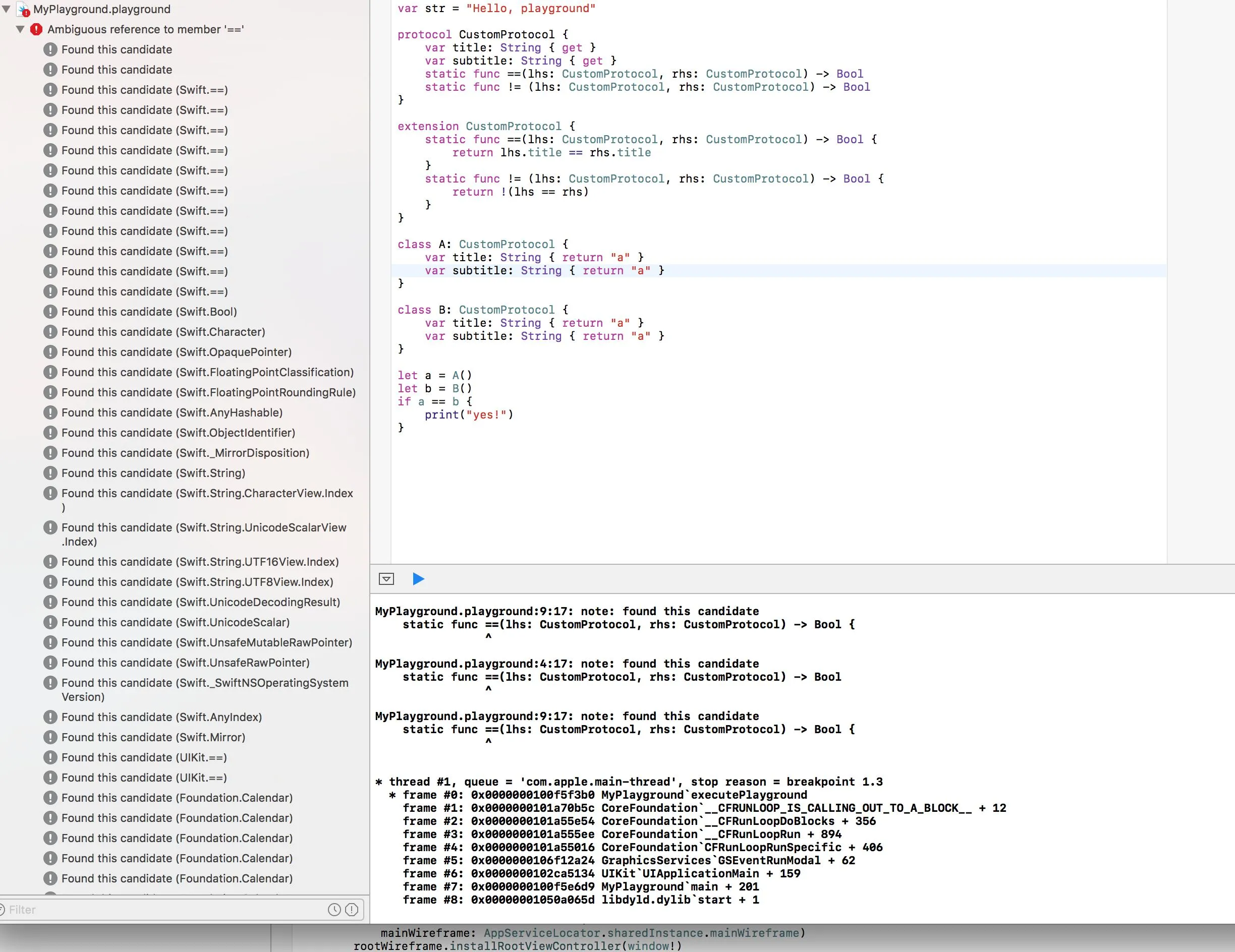Click the highlighted subtitle line in class A

tap(544, 271)
